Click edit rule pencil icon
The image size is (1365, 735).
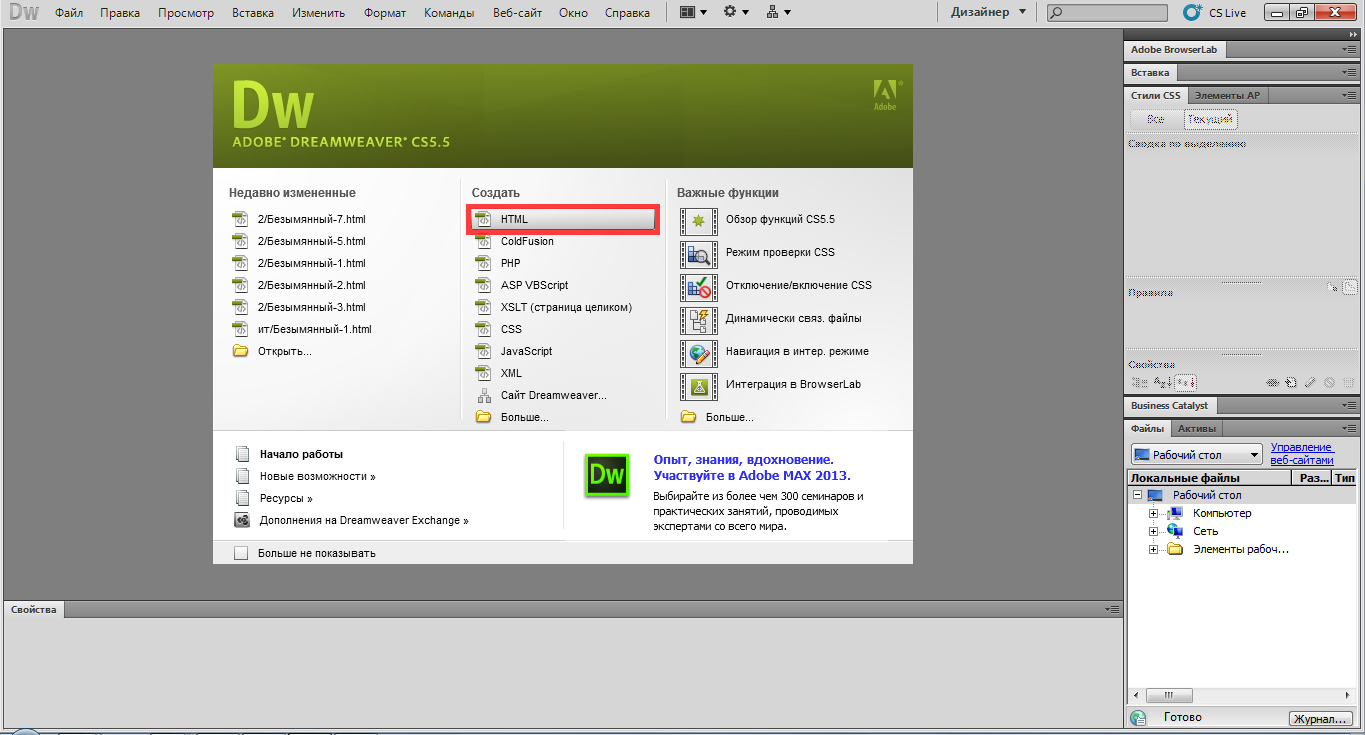point(1310,382)
